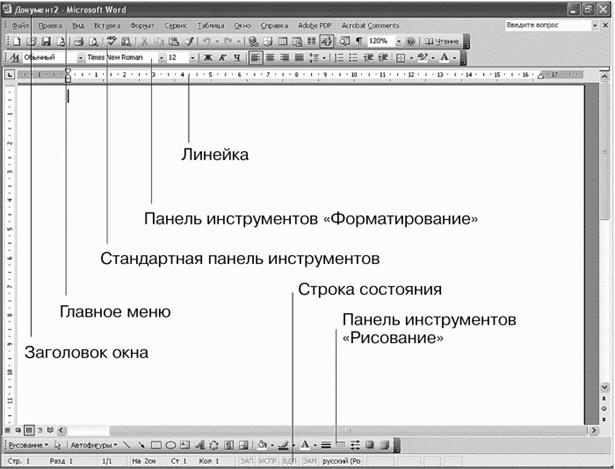Viewport: 615px width, 469px height.
Task: Open the Acrobat Comments menu
Action: [370, 26]
